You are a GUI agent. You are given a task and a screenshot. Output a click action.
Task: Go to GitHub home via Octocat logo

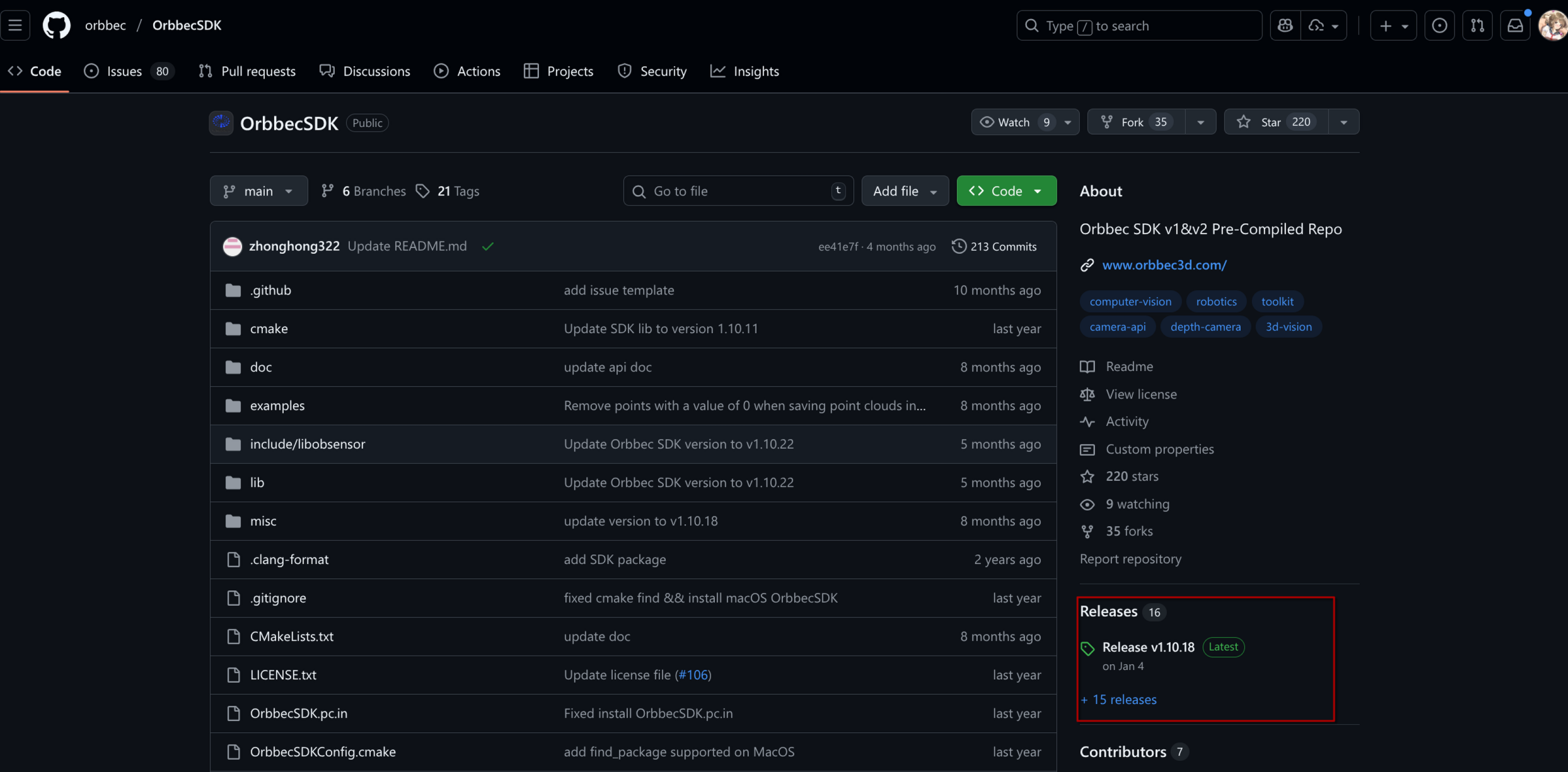click(56, 25)
